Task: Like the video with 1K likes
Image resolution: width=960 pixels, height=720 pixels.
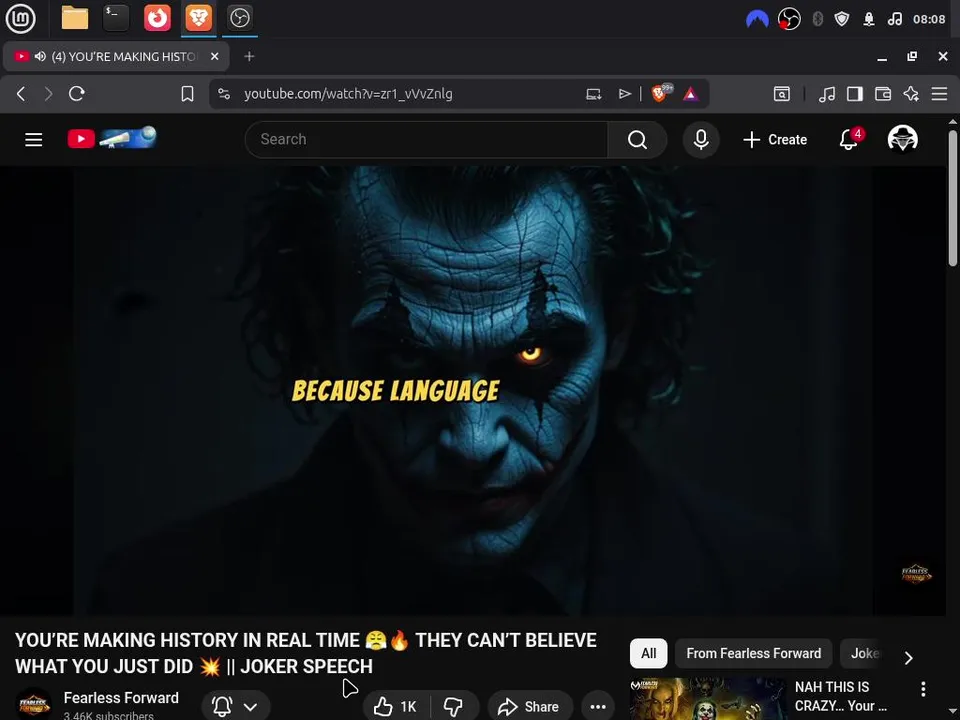Action: (x=396, y=706)
